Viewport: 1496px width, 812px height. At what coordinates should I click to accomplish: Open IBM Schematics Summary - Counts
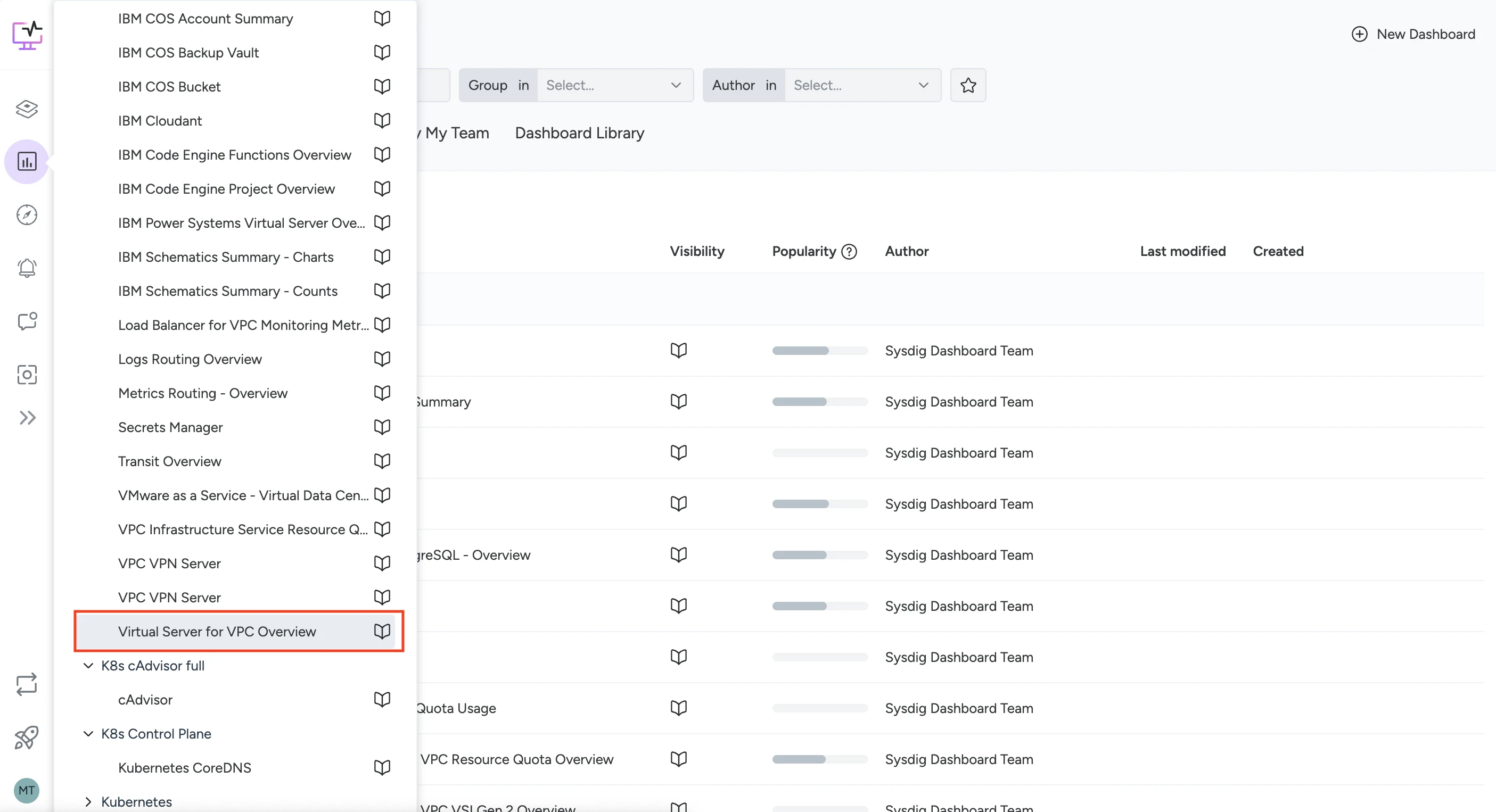(228, 291)
